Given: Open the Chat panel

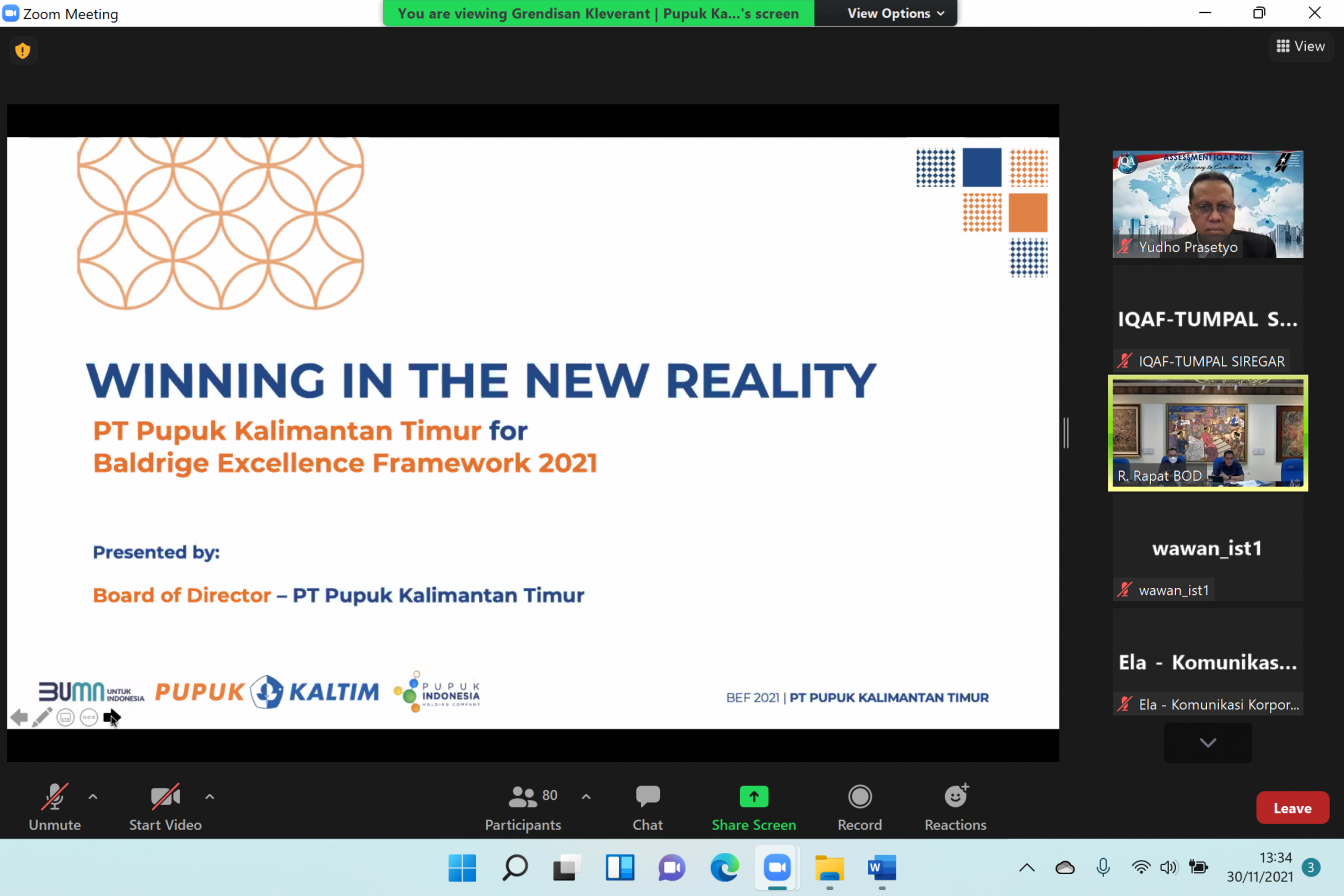Looking at the screenshot, I should pyautogui.click(x=648, y=807).
